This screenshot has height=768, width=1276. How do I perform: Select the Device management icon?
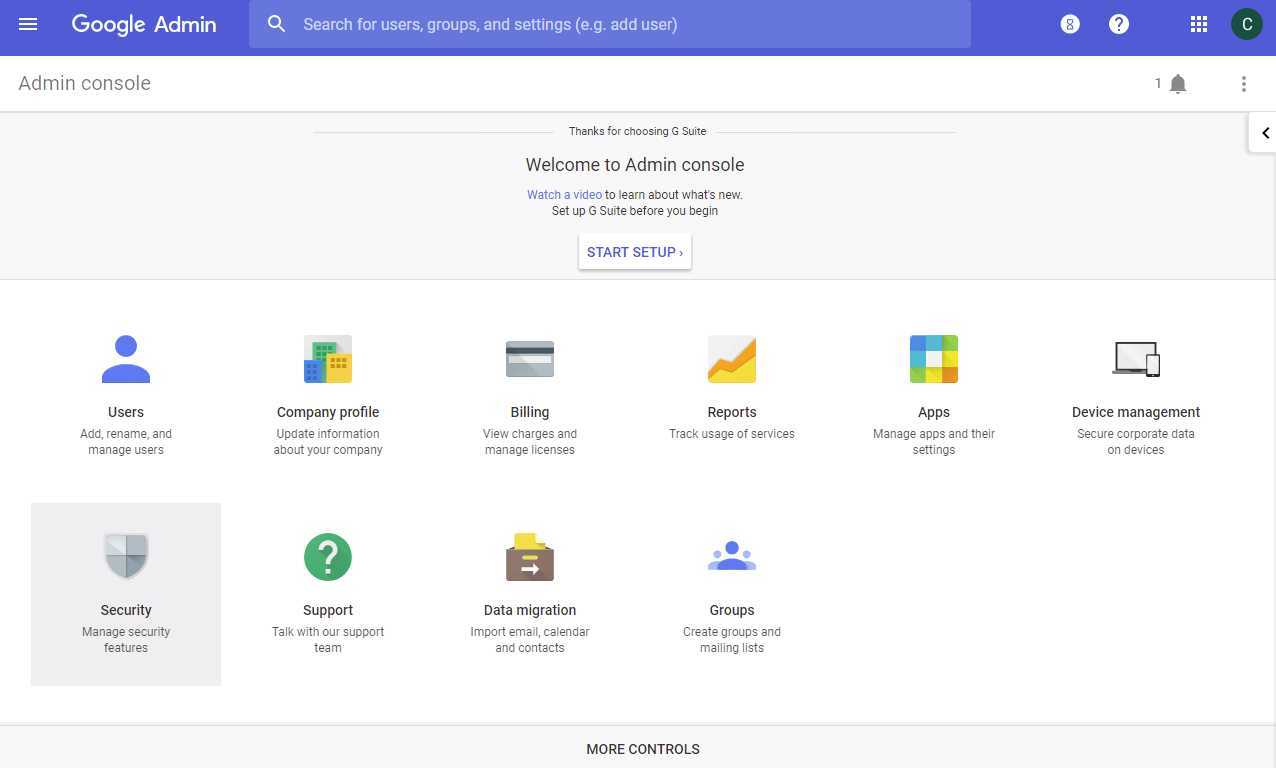1136,358
